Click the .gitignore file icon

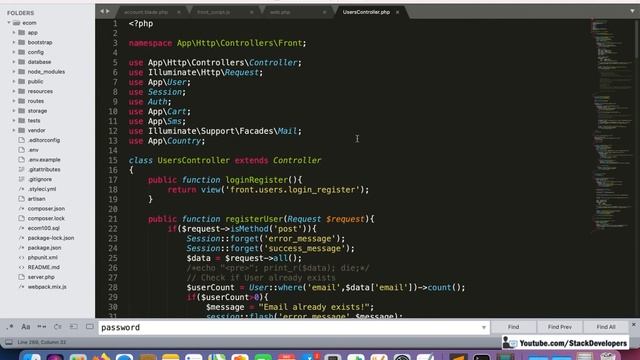pyautogui.click(x=22, y=179)
